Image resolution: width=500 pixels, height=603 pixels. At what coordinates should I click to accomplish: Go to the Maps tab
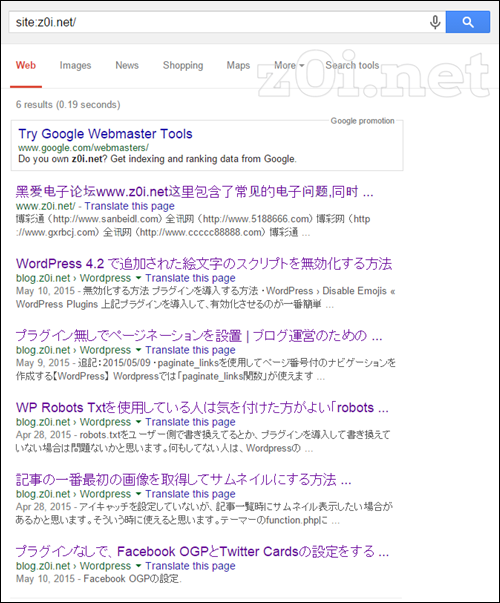[238, 65]
